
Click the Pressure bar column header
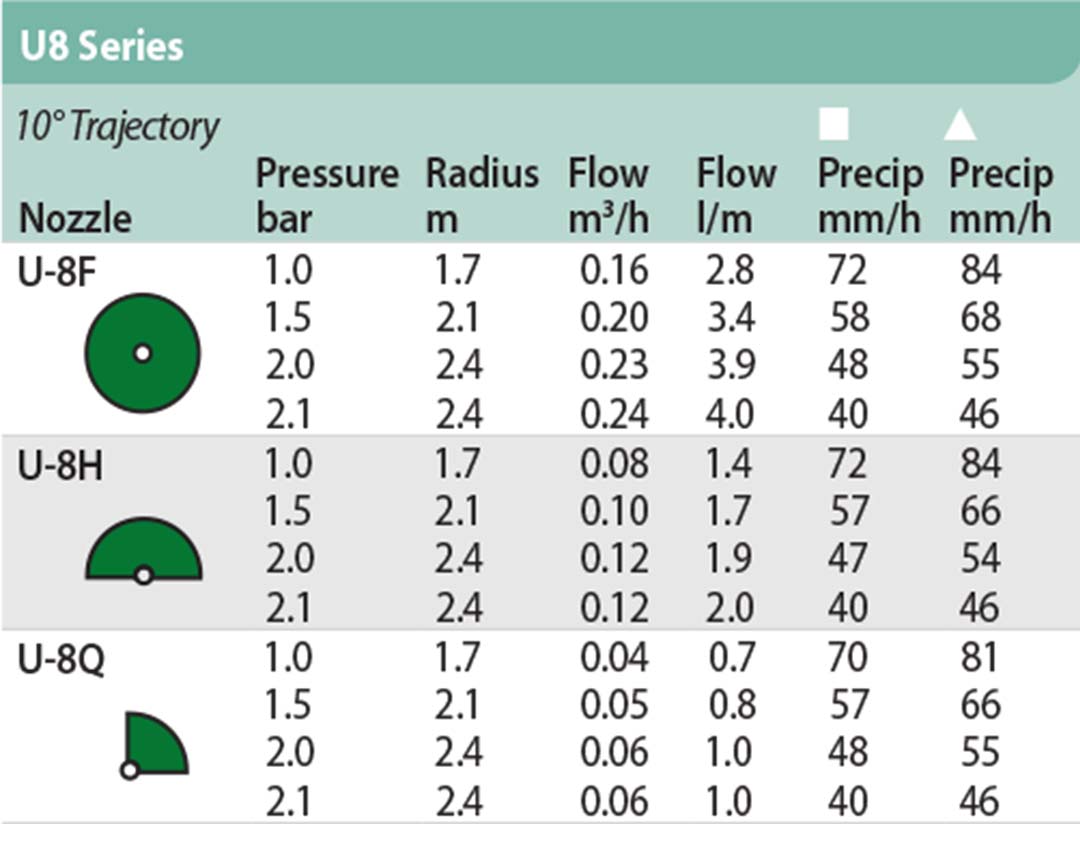(327, 196)
